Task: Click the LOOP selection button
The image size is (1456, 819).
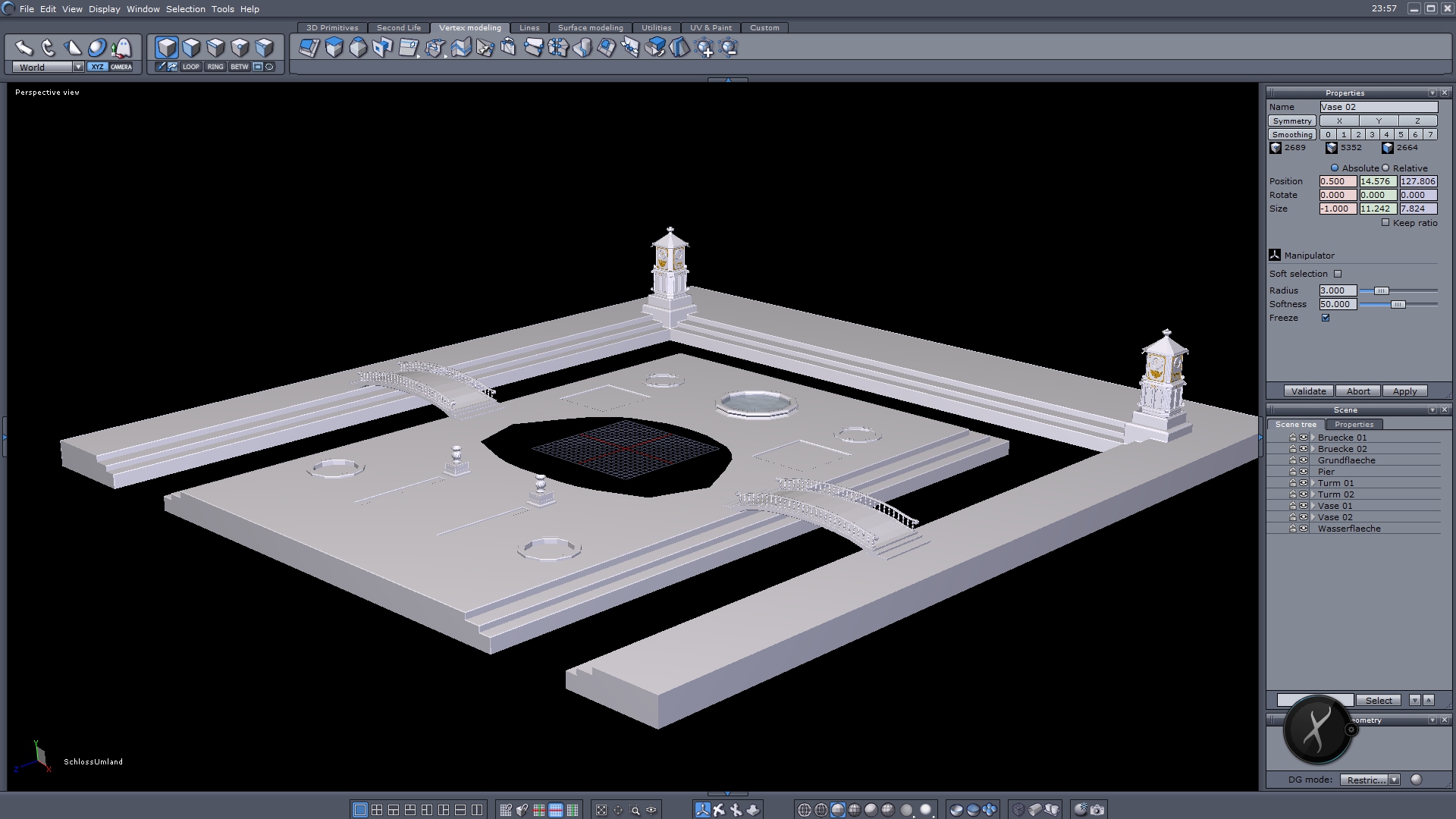Action: point(190,67)
